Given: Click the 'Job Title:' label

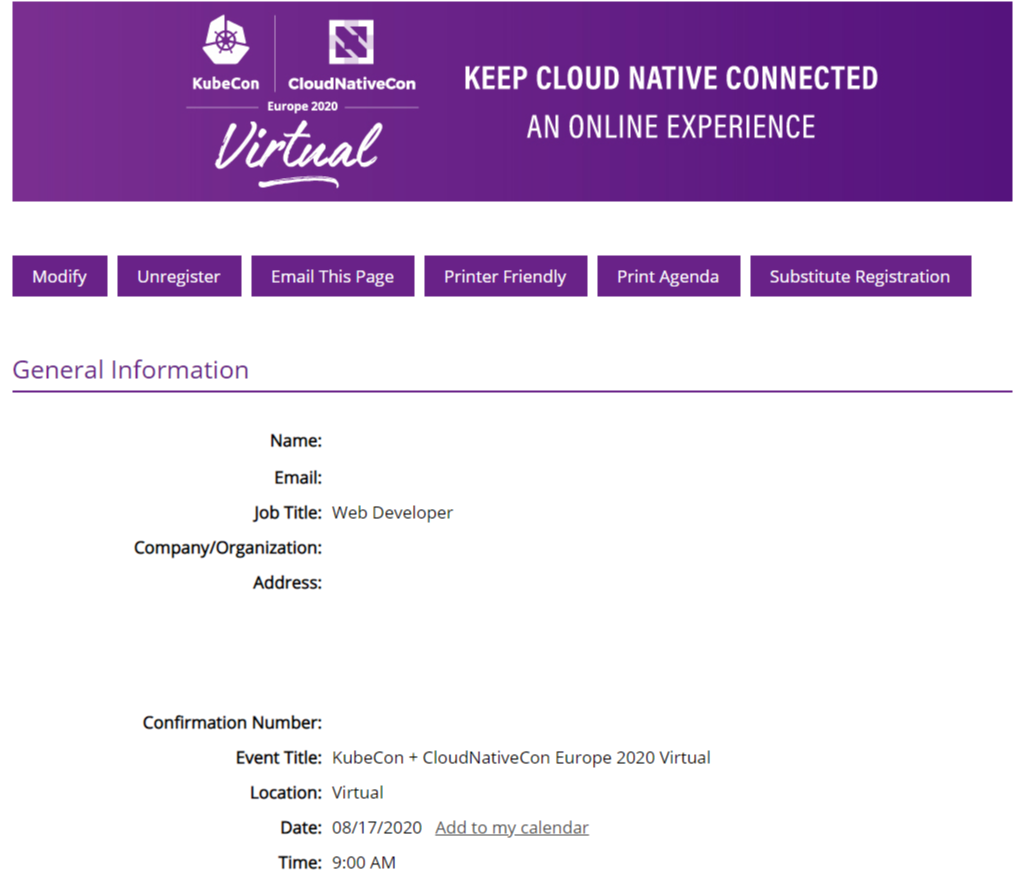Looking at the screenshot, I should tap(288, 512).
